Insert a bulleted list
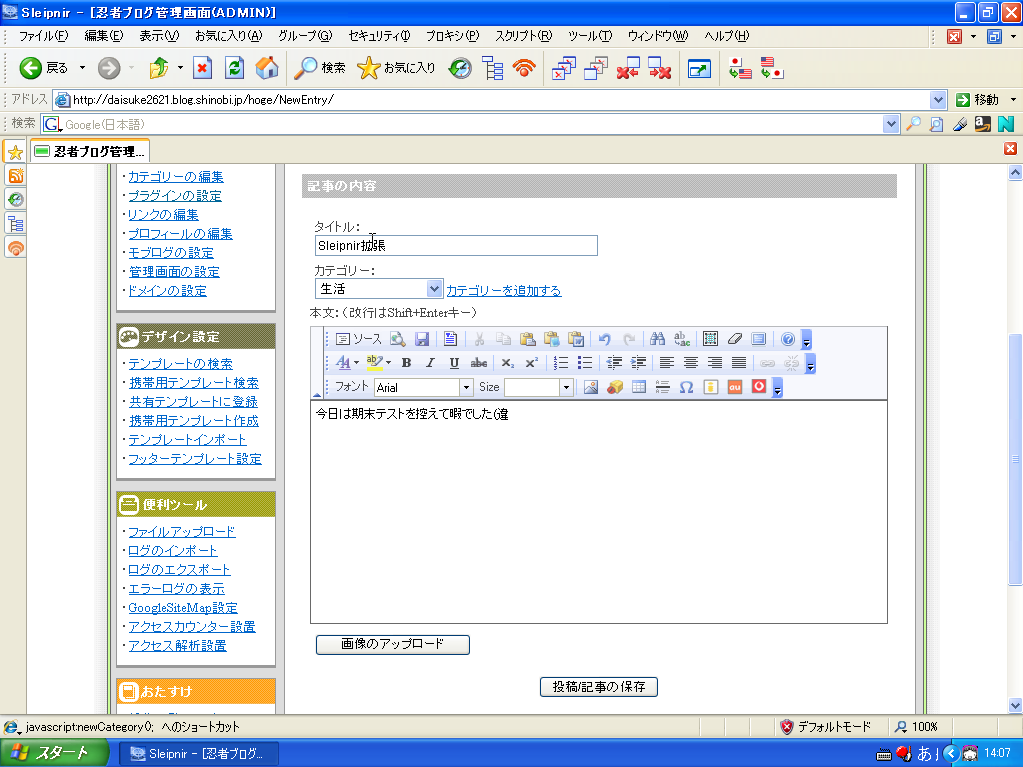The width and height of the screenshot is (1023, 767). 585,363
